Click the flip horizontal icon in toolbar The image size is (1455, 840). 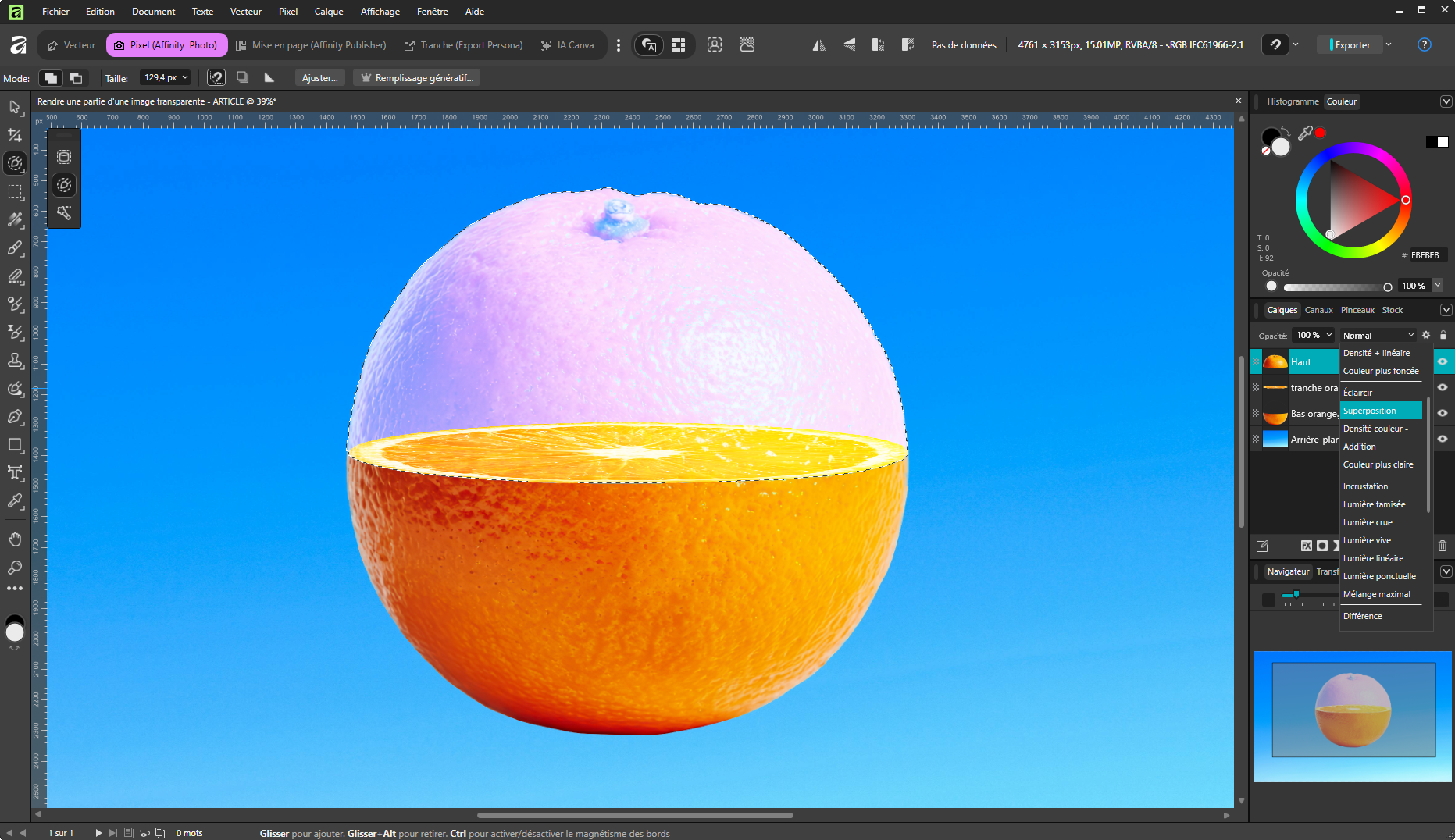click(818, 45)
